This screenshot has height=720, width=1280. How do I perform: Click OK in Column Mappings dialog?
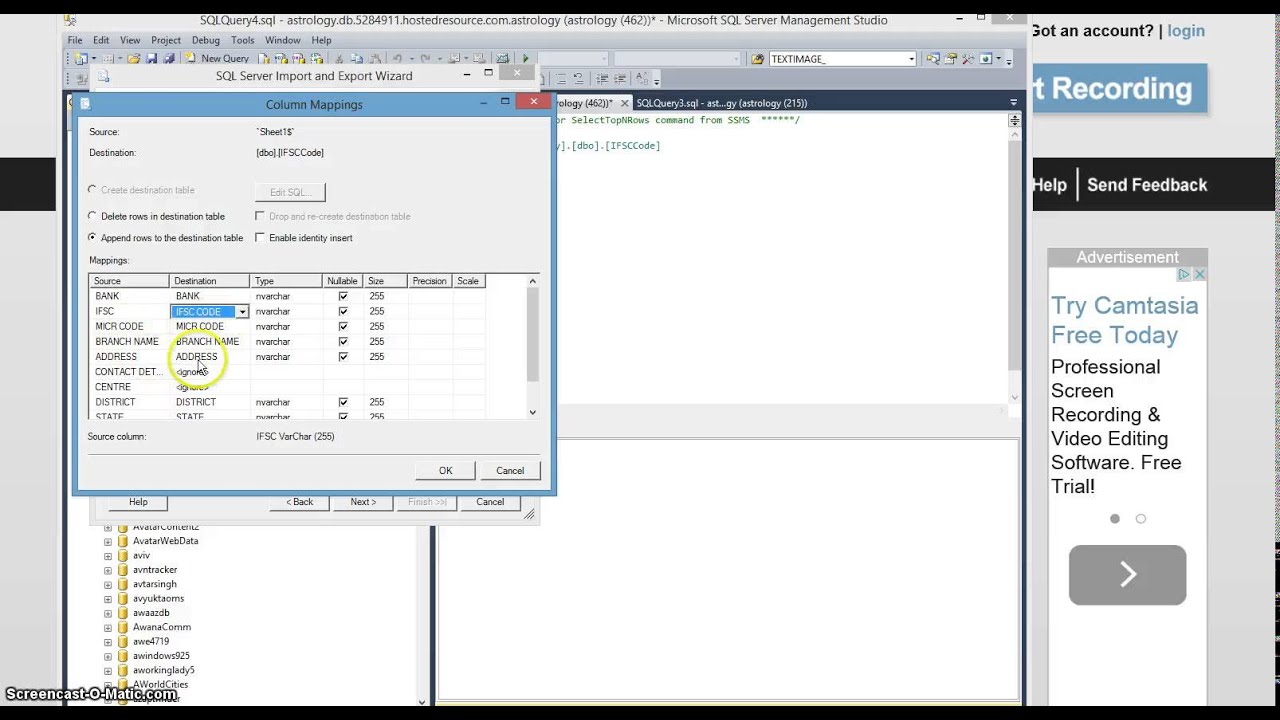[x=445, y=471]
